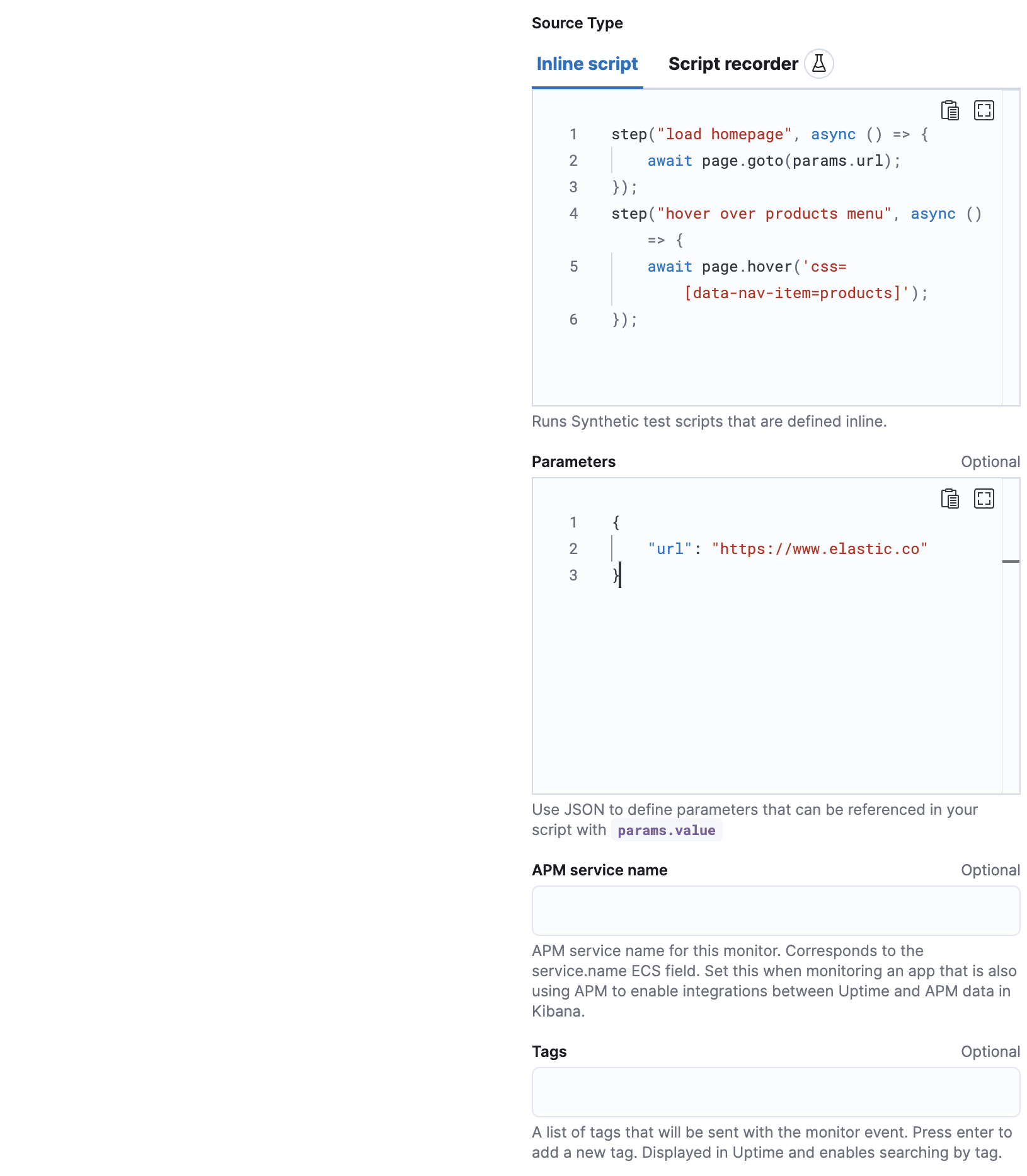Click the Optional label next to Parameters

pos(990,461)
